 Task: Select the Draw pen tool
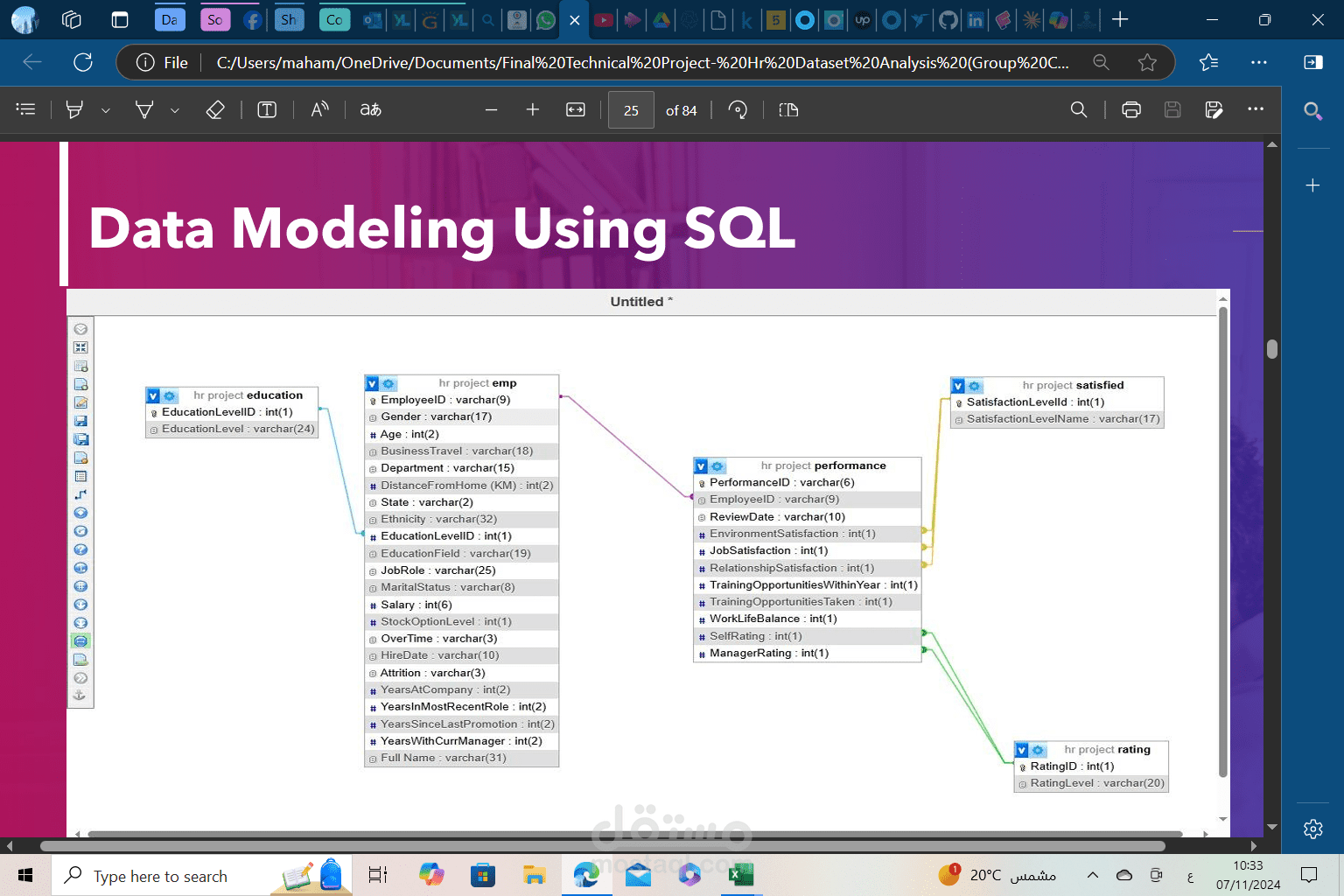(144, 109)
